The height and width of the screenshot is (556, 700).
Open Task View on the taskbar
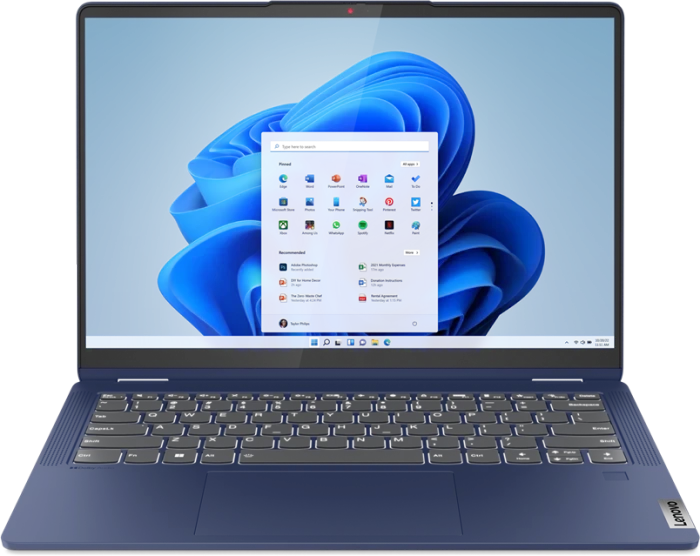[x=338, y=342]
